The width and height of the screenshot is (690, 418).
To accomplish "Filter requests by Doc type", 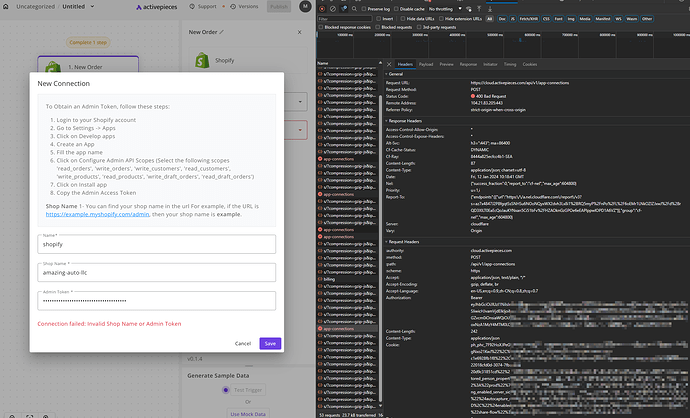I will [x=502, y=19].
